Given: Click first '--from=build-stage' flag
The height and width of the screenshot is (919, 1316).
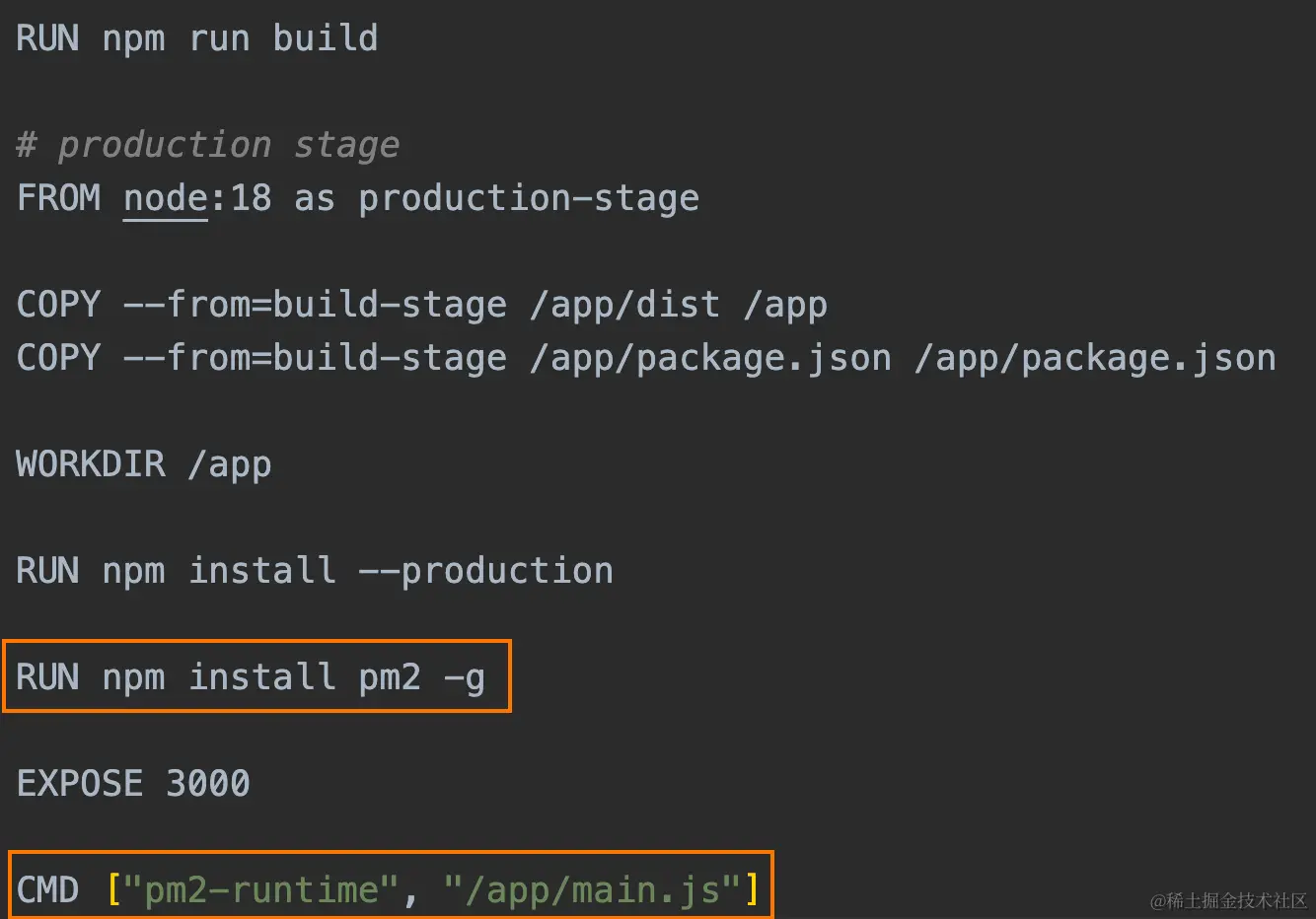Looking at the screenshot, I should click(x=315, y=305).
